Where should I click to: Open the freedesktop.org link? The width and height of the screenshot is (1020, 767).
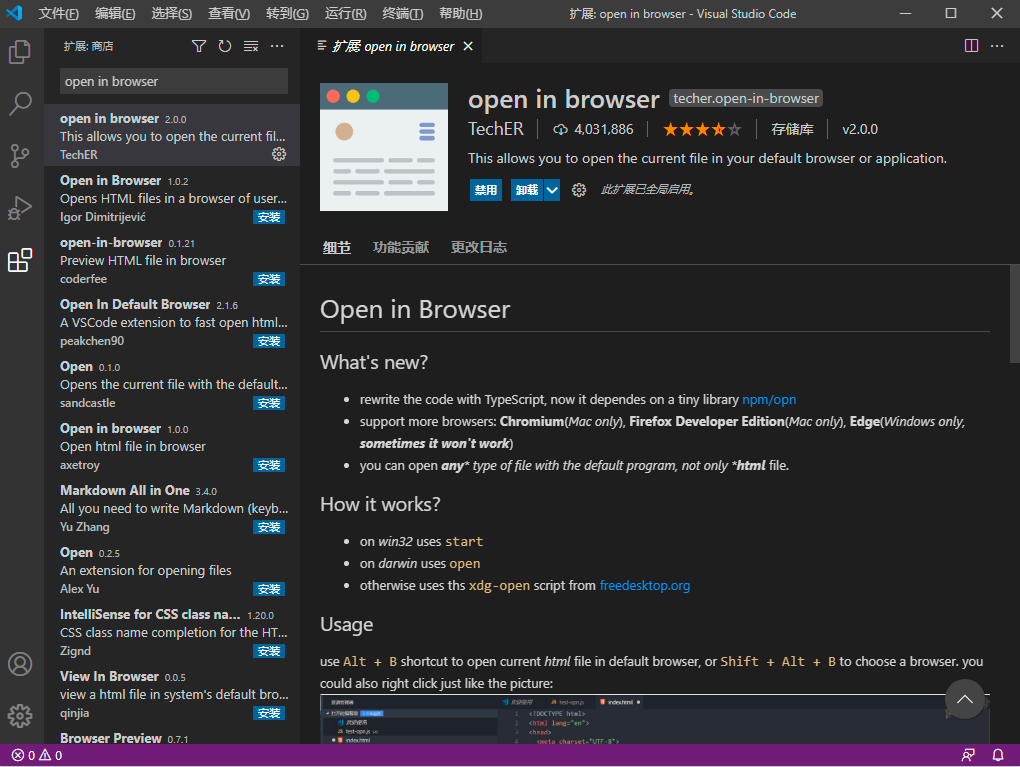pos(645,585)
